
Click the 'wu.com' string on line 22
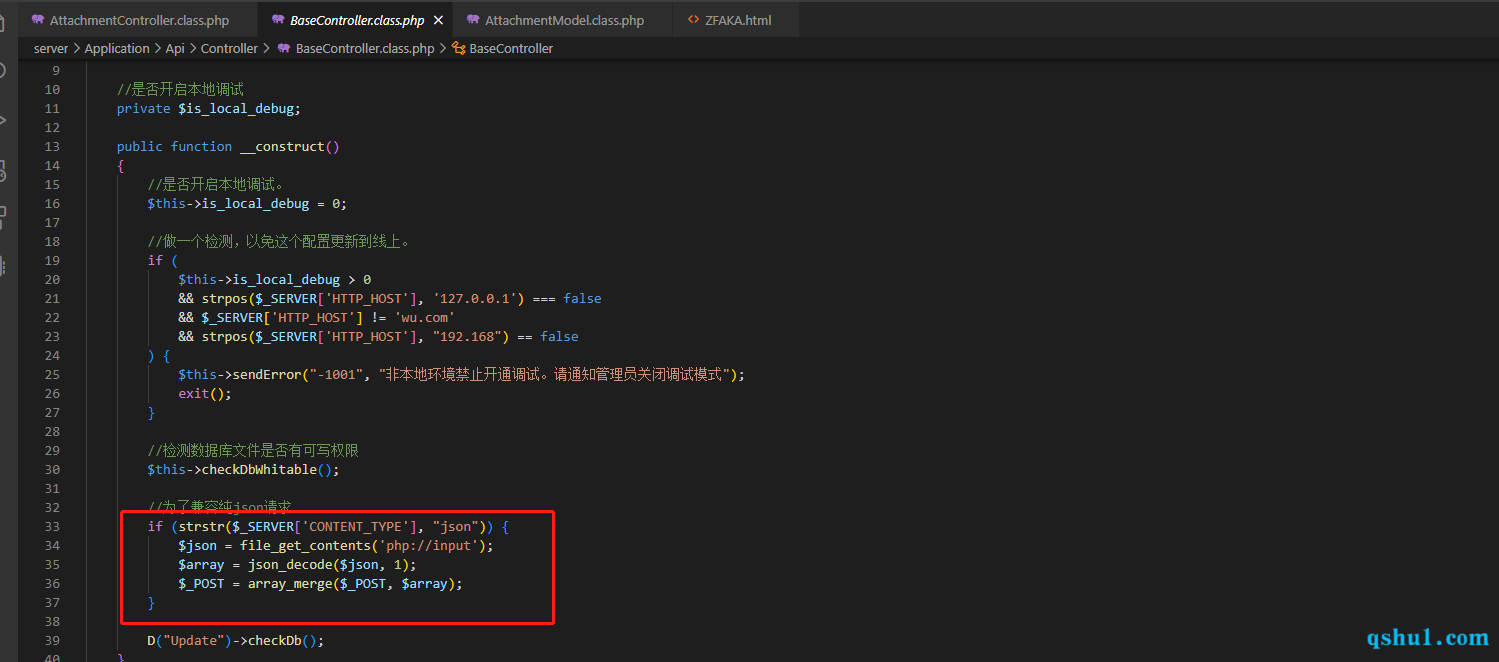[x=424, y=317]
